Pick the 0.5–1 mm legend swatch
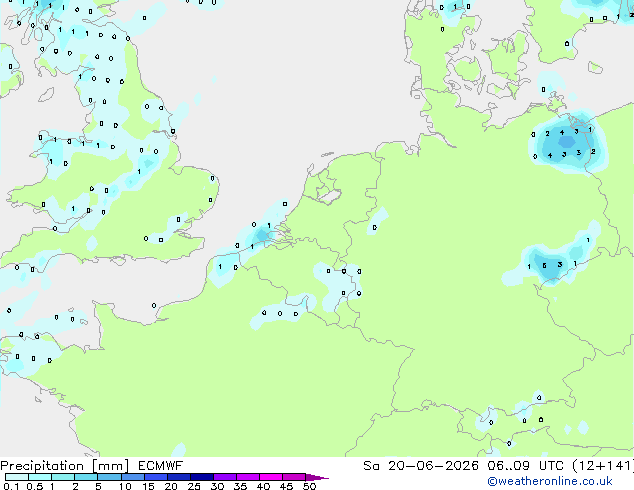Screen dimensions: 634x490 click(x=40, y=477)
